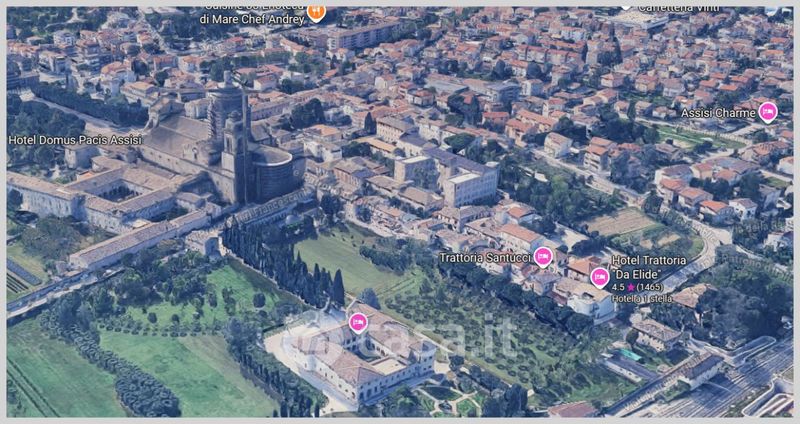Click the orange restaurant icon for Chef Andrey

coord(316,12)
